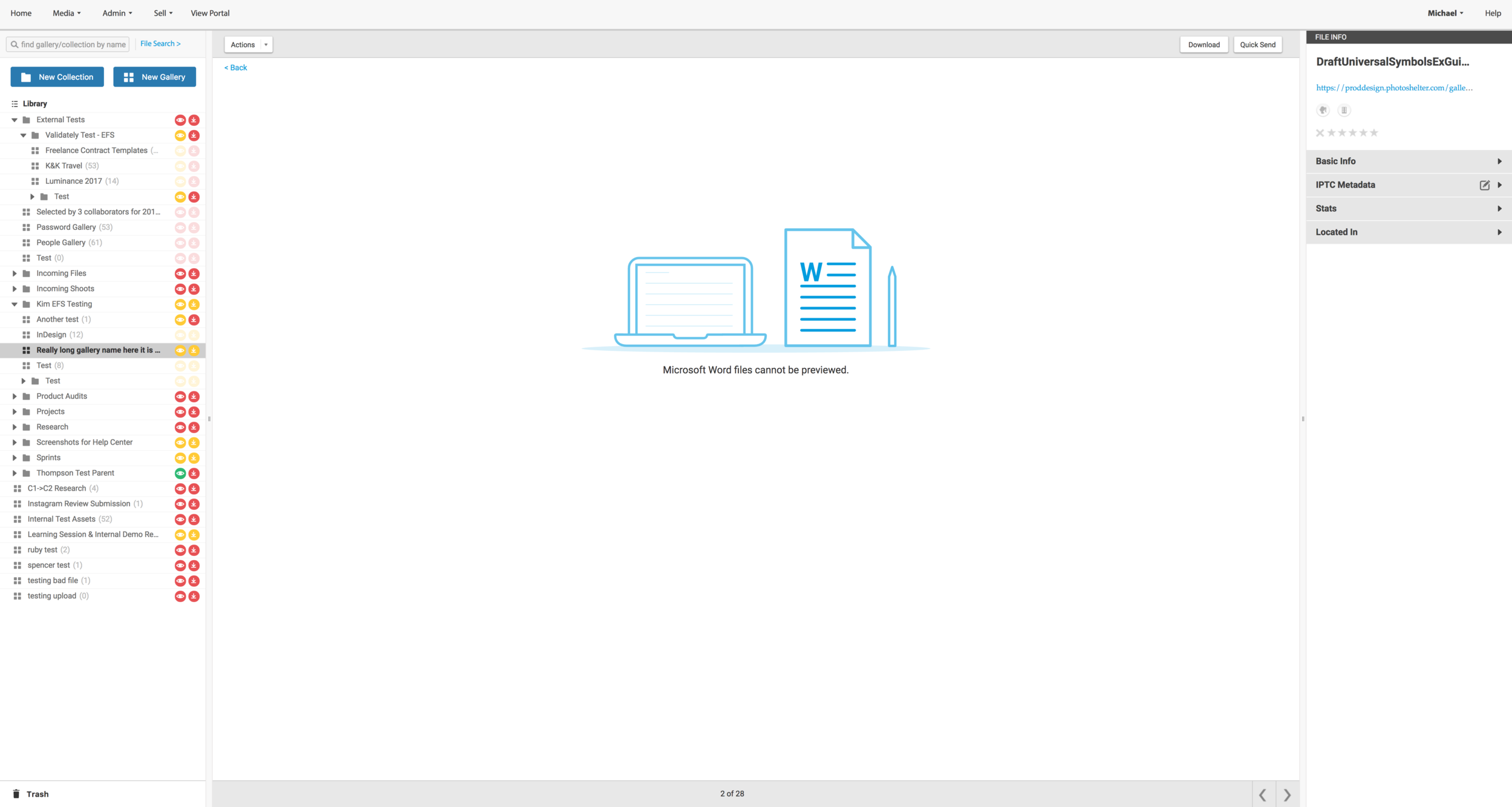Expand the Projects collection

click(x=15, y=412)
